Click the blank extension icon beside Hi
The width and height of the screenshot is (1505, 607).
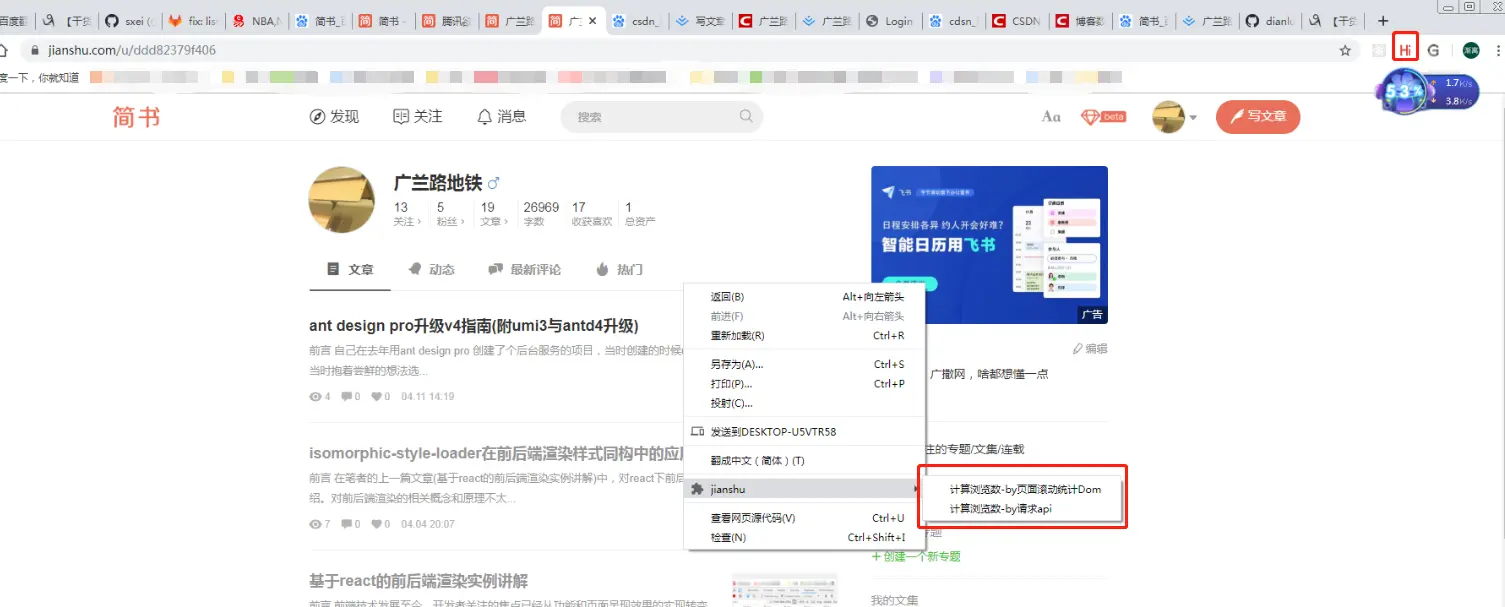pyautogui.click(x=1380, y=50)
